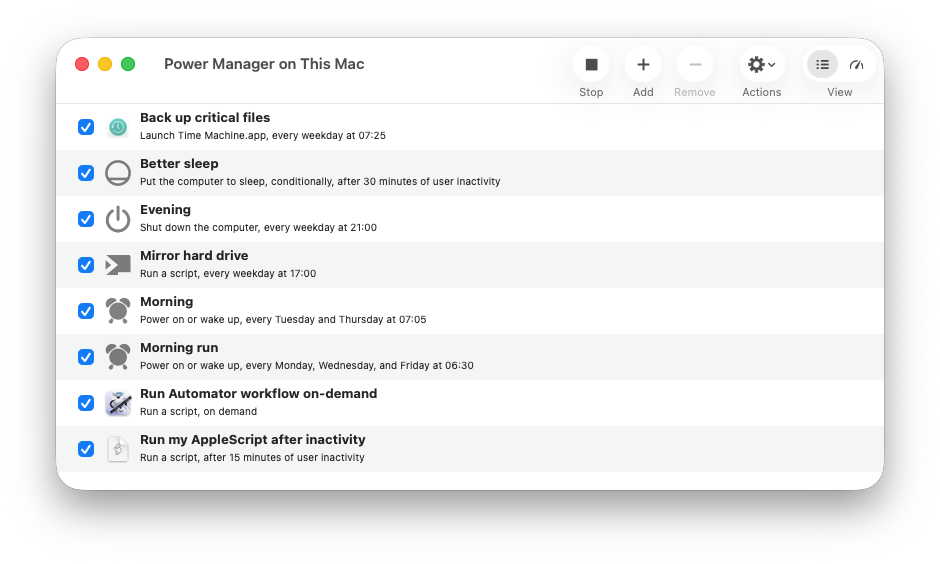Click 'Power on or wake up, every Tuesday and Thursday'
940x564 pixels.
[283, 319]
